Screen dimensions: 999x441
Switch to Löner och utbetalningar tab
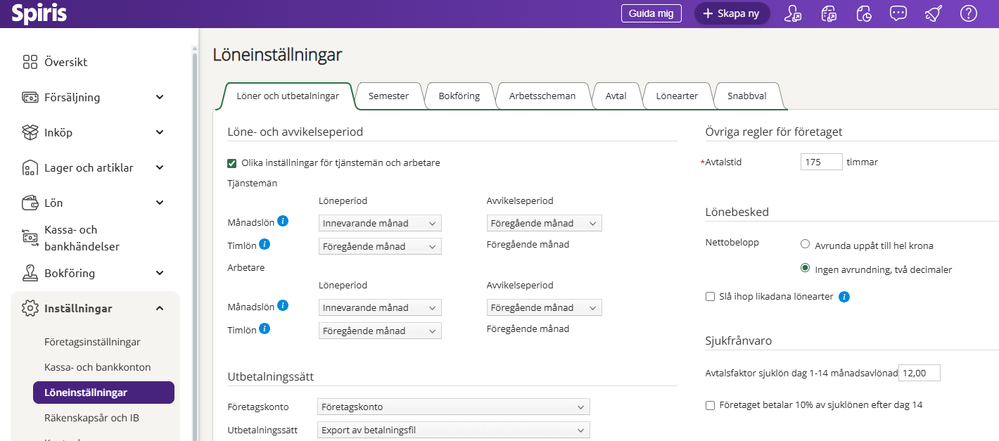point(287,96)
